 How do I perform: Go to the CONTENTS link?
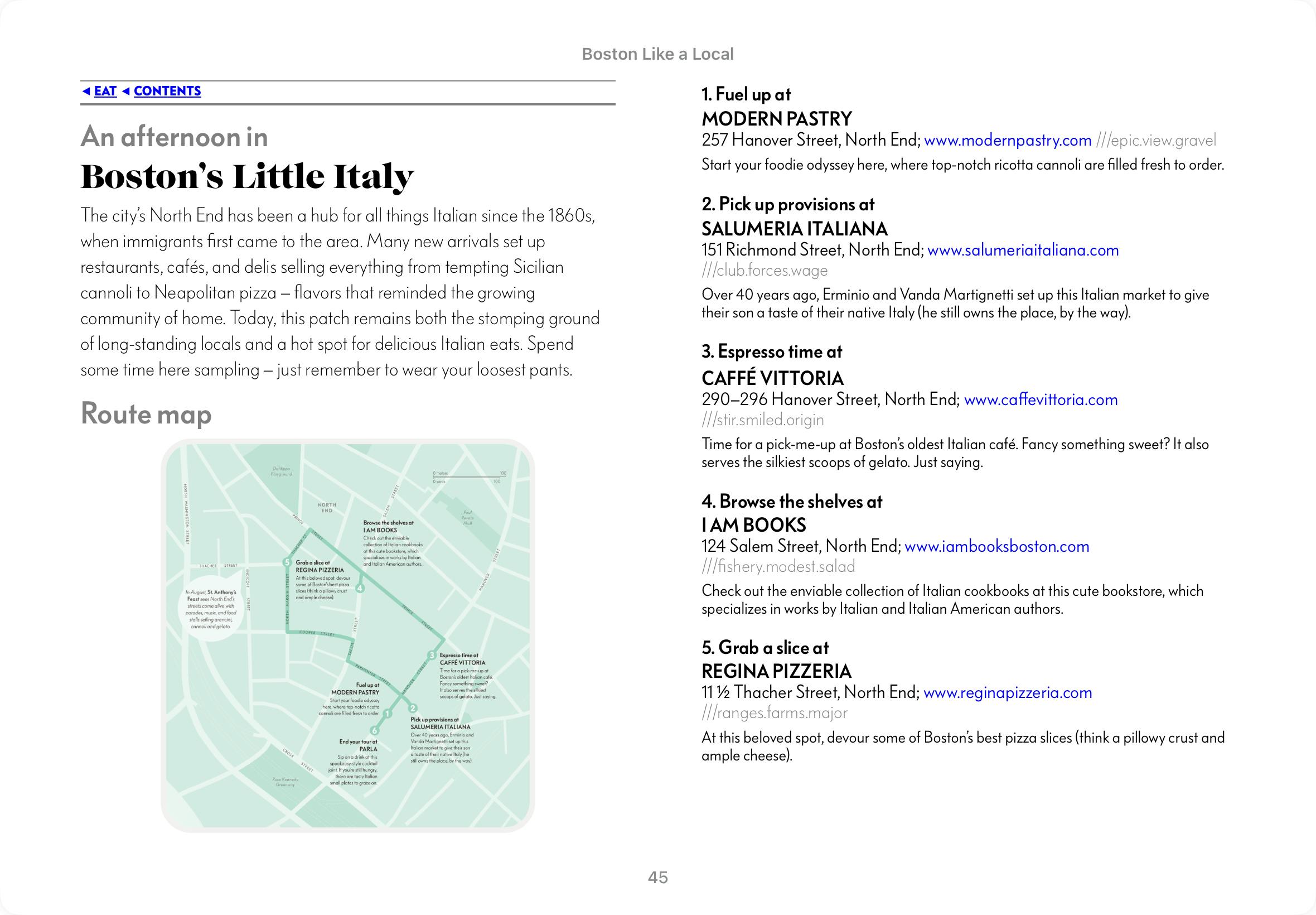(167, 91)
